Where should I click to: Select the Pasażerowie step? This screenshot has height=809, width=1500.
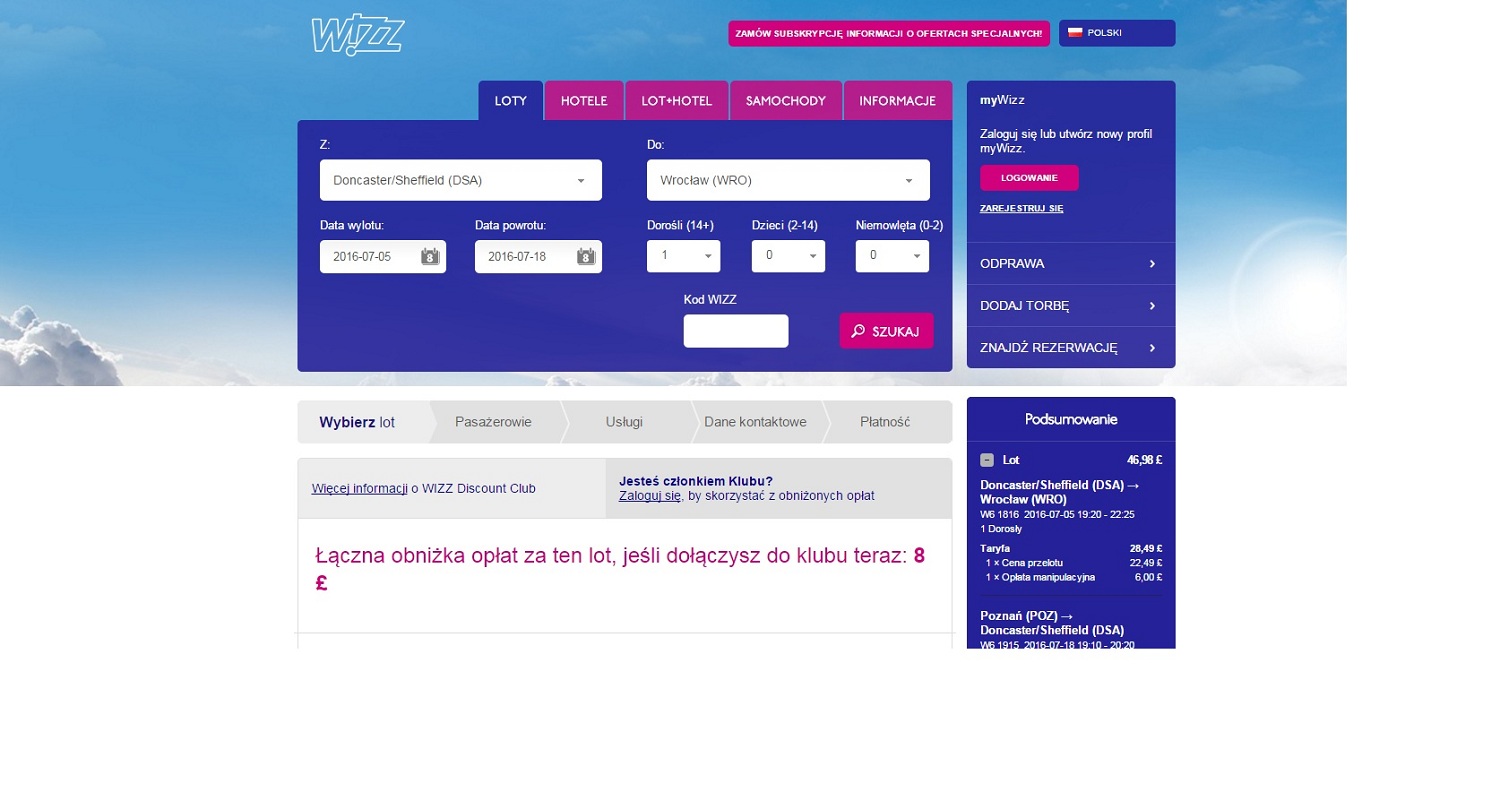coord(493,422)
